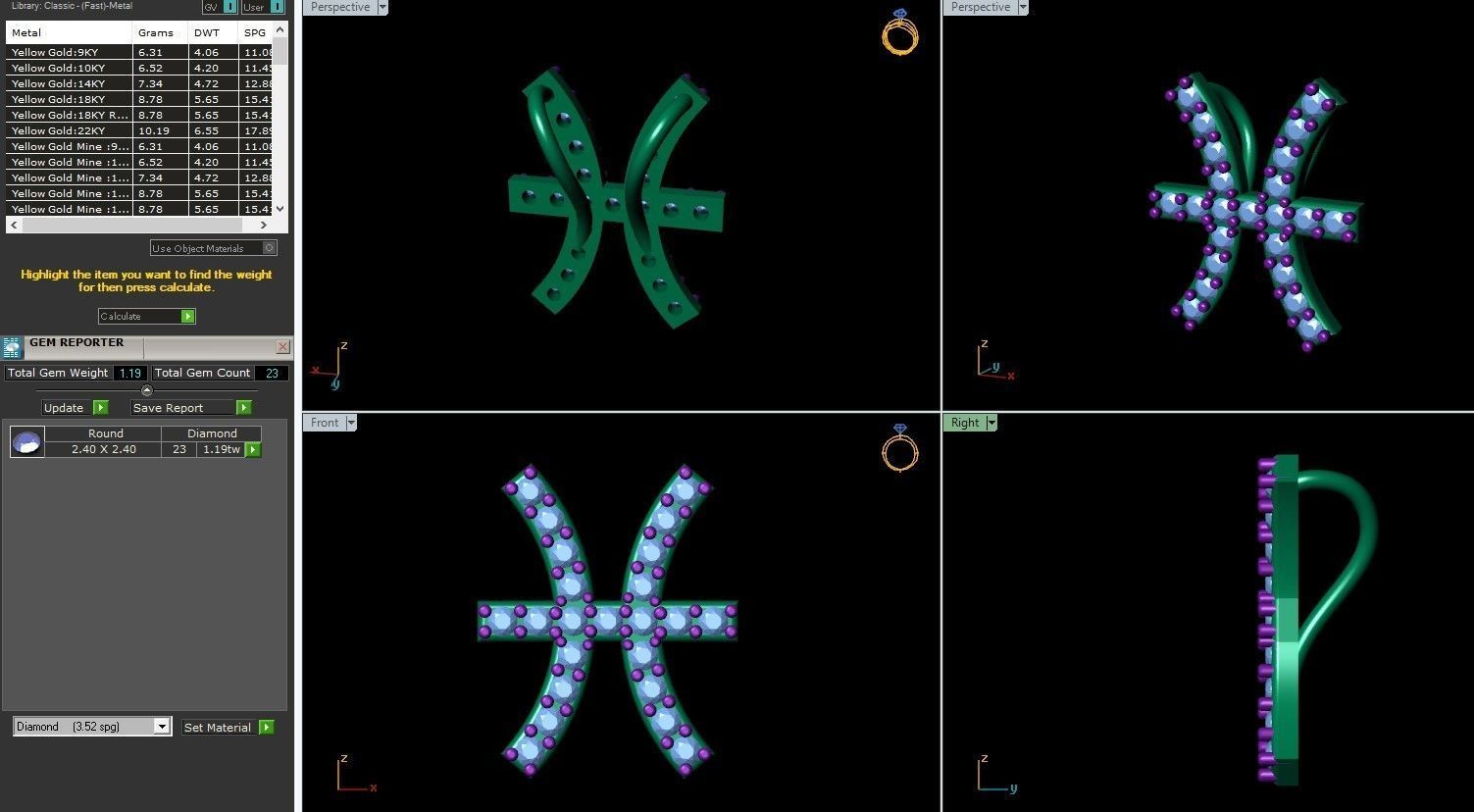Open the top-left Perspective viewport menu arrow
Screen dimensions: 1474x812
(382, 7)
